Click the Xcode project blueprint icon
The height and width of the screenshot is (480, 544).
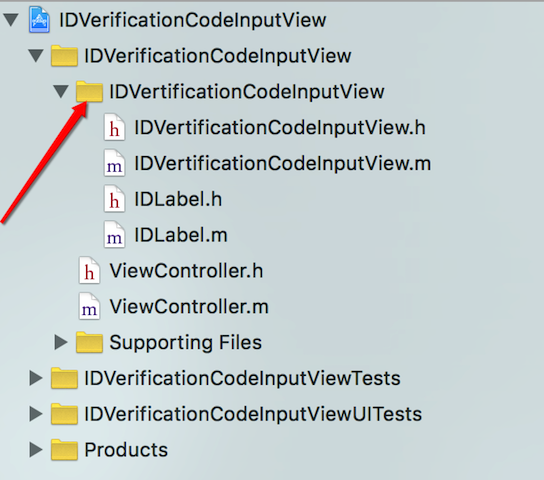(x=39, y=20)
